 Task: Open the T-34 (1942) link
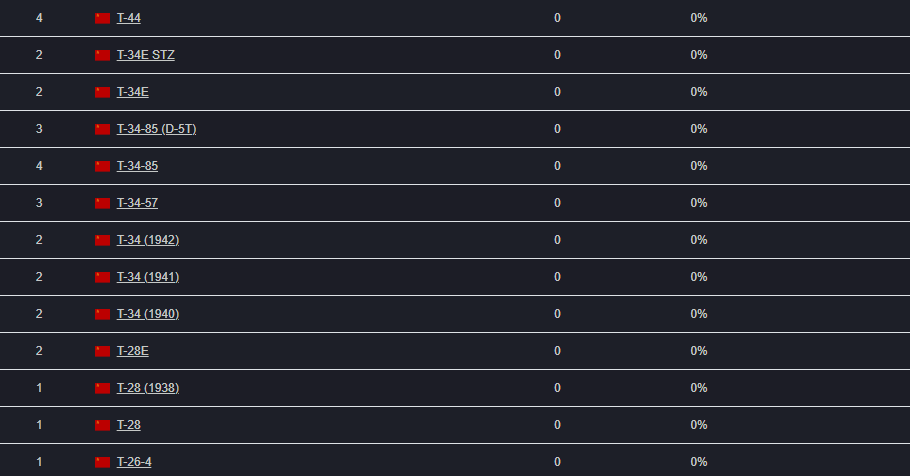pos(147,240)
